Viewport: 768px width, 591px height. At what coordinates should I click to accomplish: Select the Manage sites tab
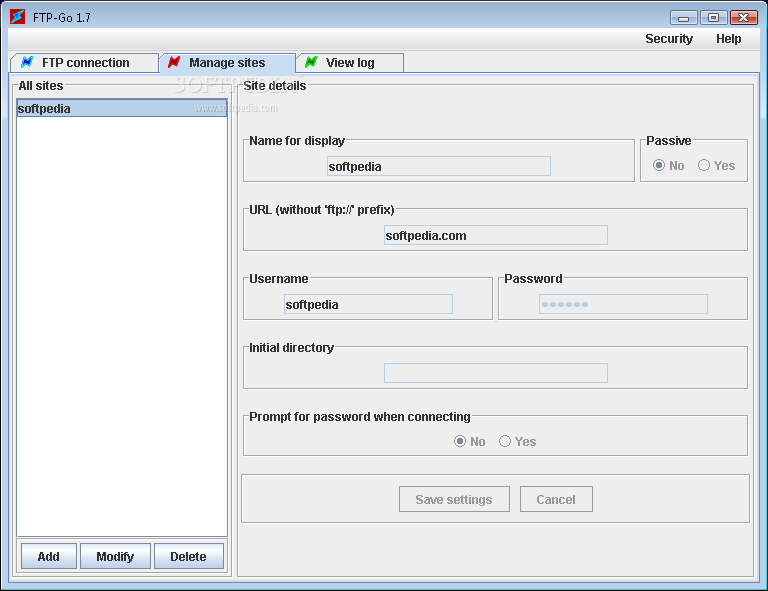pos(227,63)
